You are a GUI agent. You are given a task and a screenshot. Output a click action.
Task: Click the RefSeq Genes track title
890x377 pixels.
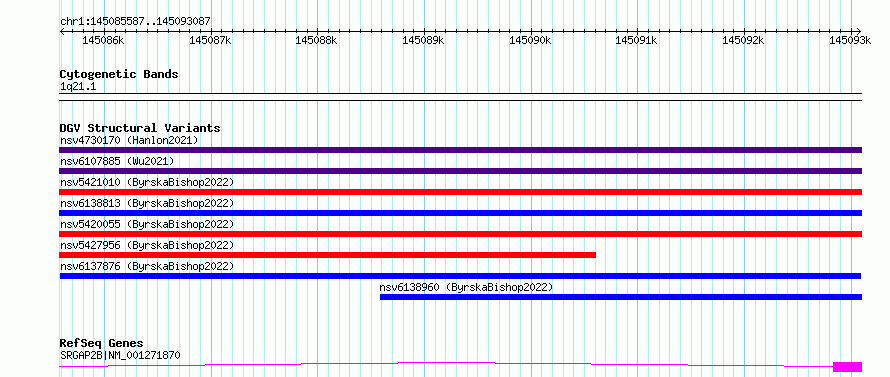point(102,344)
